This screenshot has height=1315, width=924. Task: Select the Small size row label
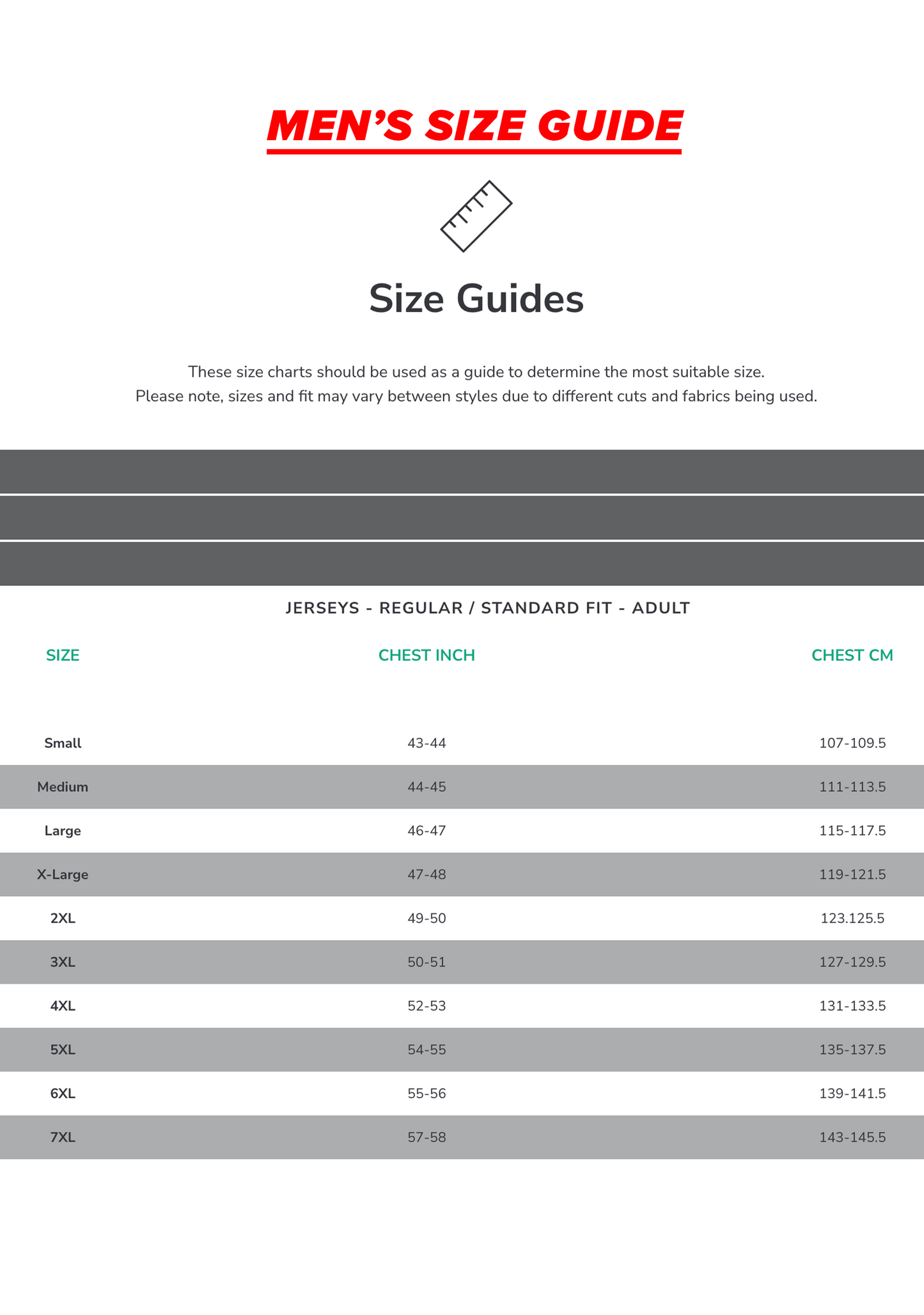pos(63,743)
